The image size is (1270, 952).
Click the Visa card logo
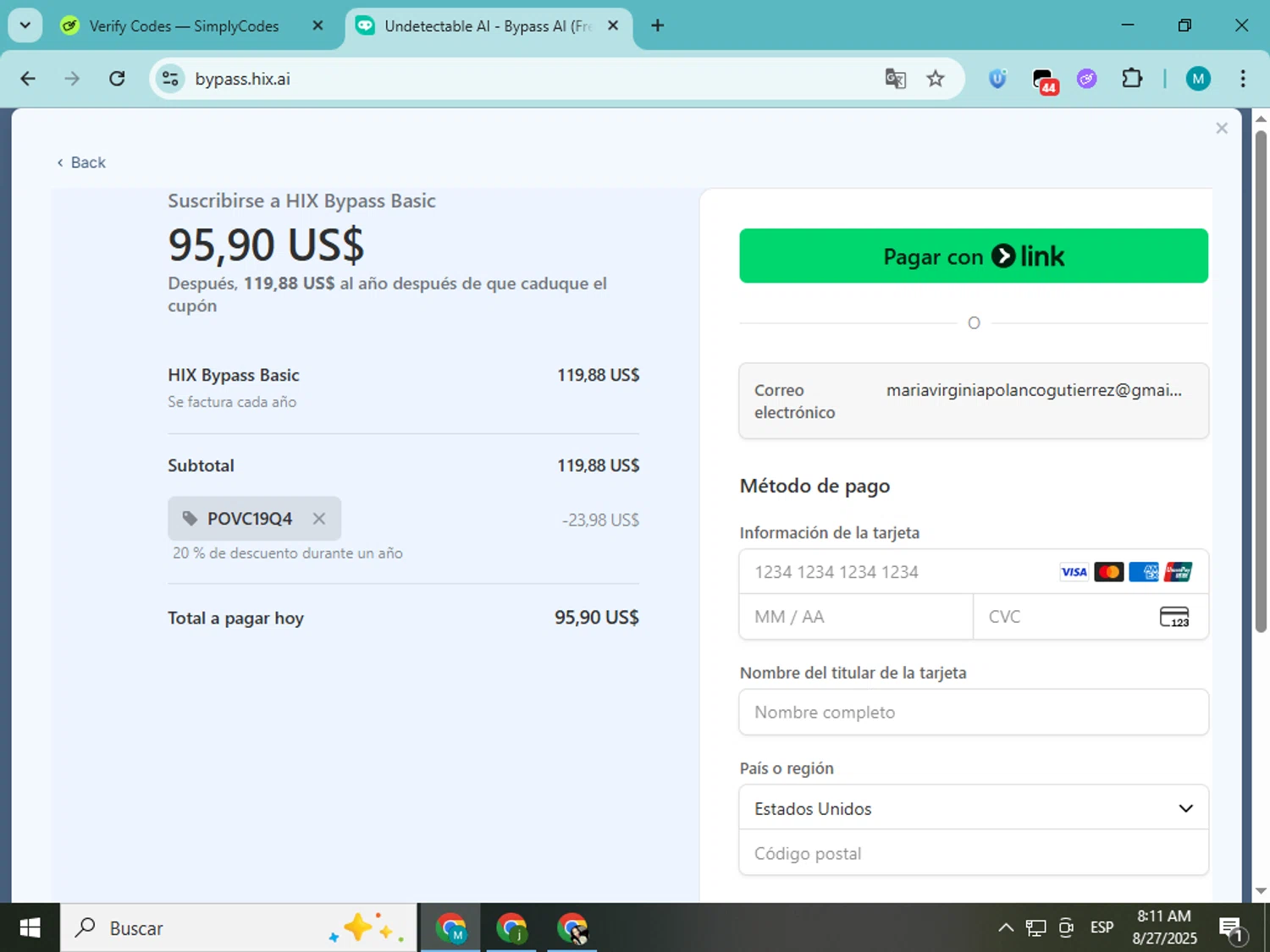point(1074,572)
